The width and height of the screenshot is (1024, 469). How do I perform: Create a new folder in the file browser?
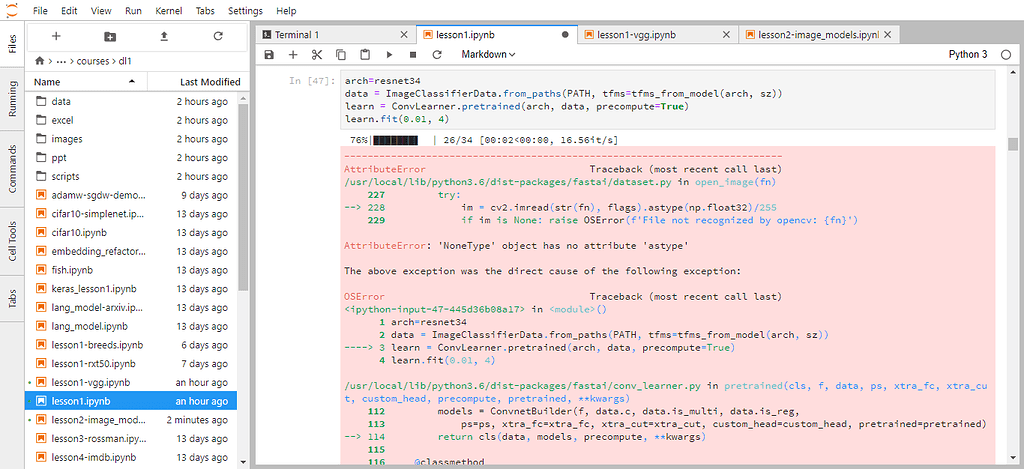click(x=110, y=36)
